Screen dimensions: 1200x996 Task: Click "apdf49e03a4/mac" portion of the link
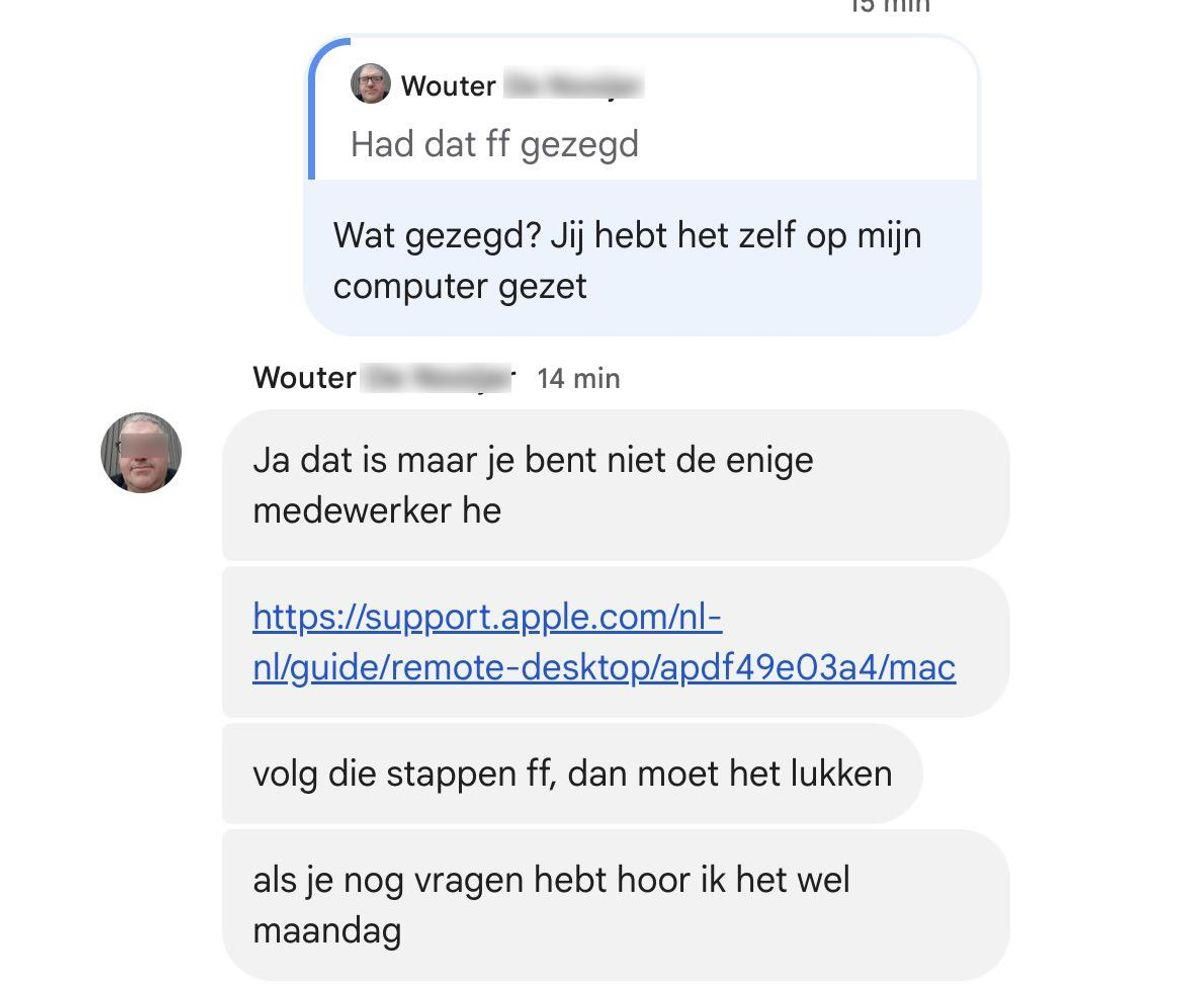(808, 668)
